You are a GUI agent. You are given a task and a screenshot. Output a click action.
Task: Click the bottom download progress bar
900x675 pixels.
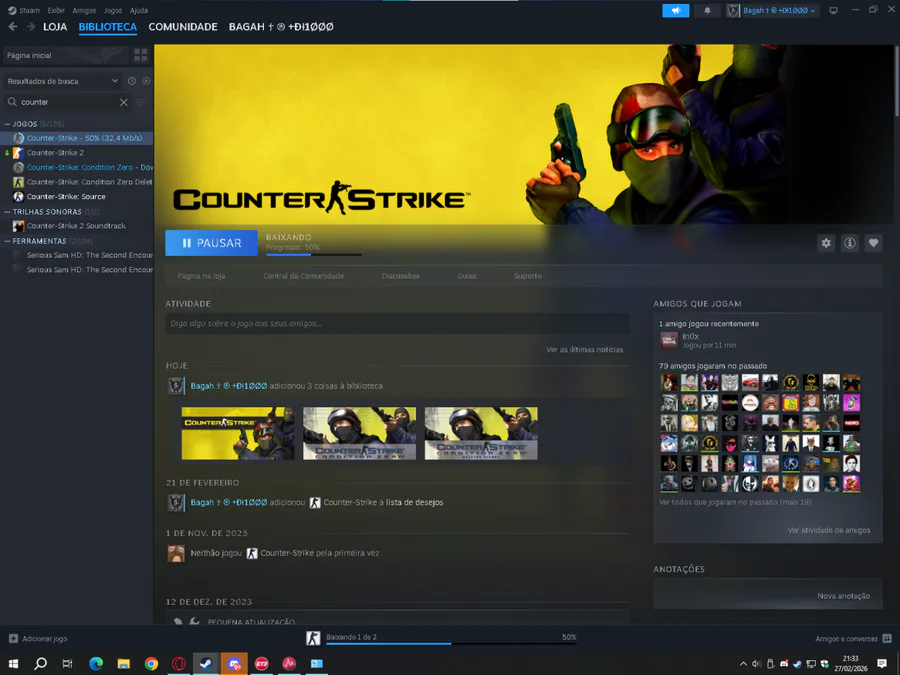coord(451,643)
